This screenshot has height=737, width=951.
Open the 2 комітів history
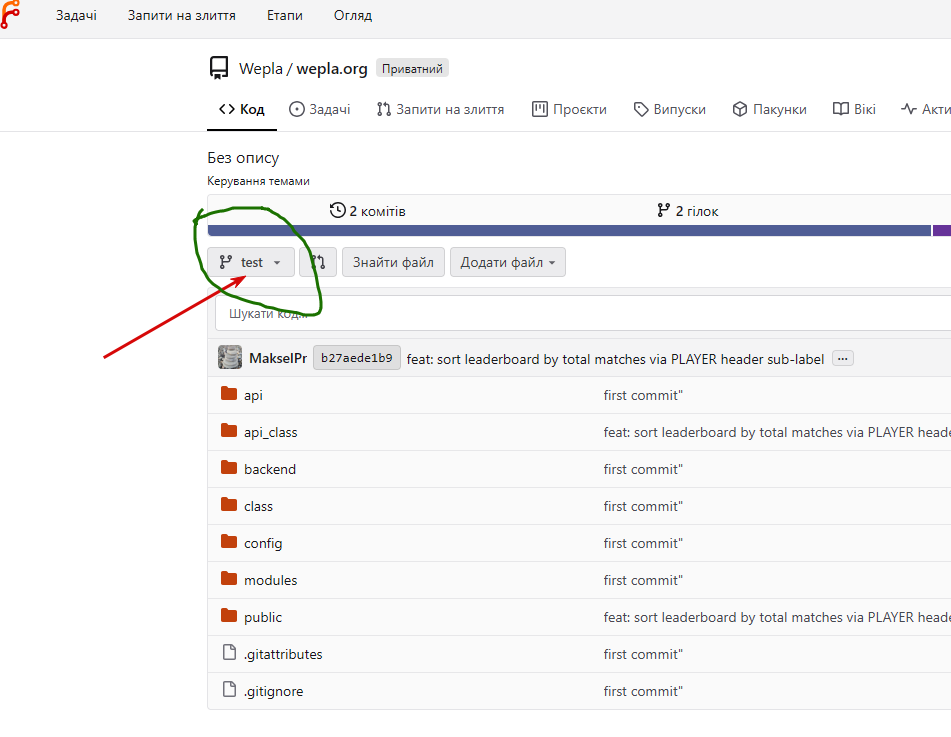coord(368,211)
